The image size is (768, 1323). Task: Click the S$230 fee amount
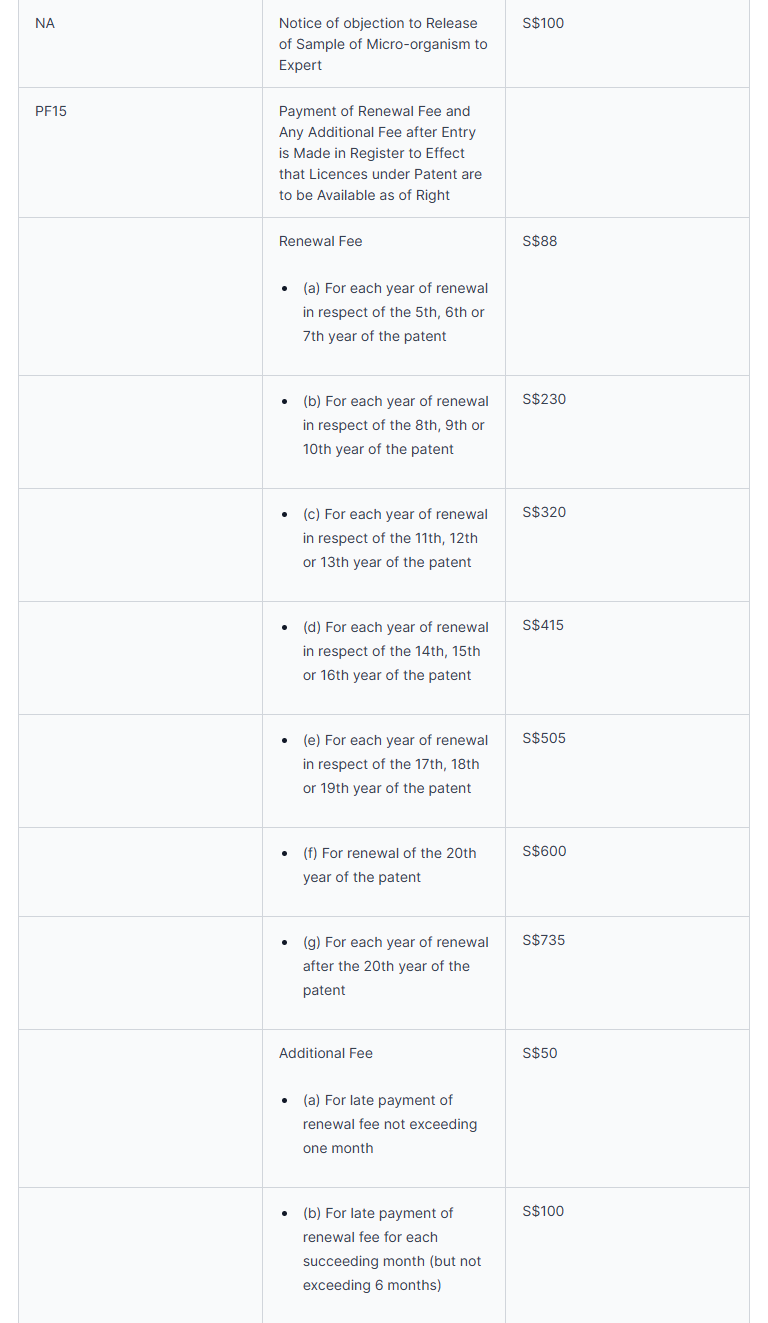tap(544, 399)
